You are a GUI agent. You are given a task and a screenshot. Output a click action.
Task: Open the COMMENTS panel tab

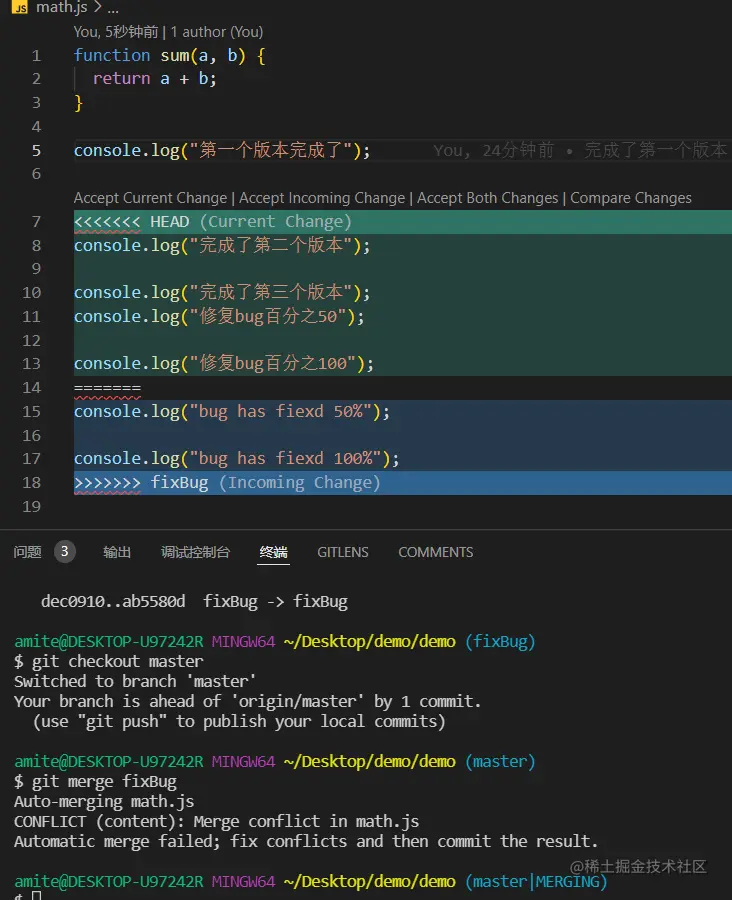pyautogui.click(x=436, y=552)
